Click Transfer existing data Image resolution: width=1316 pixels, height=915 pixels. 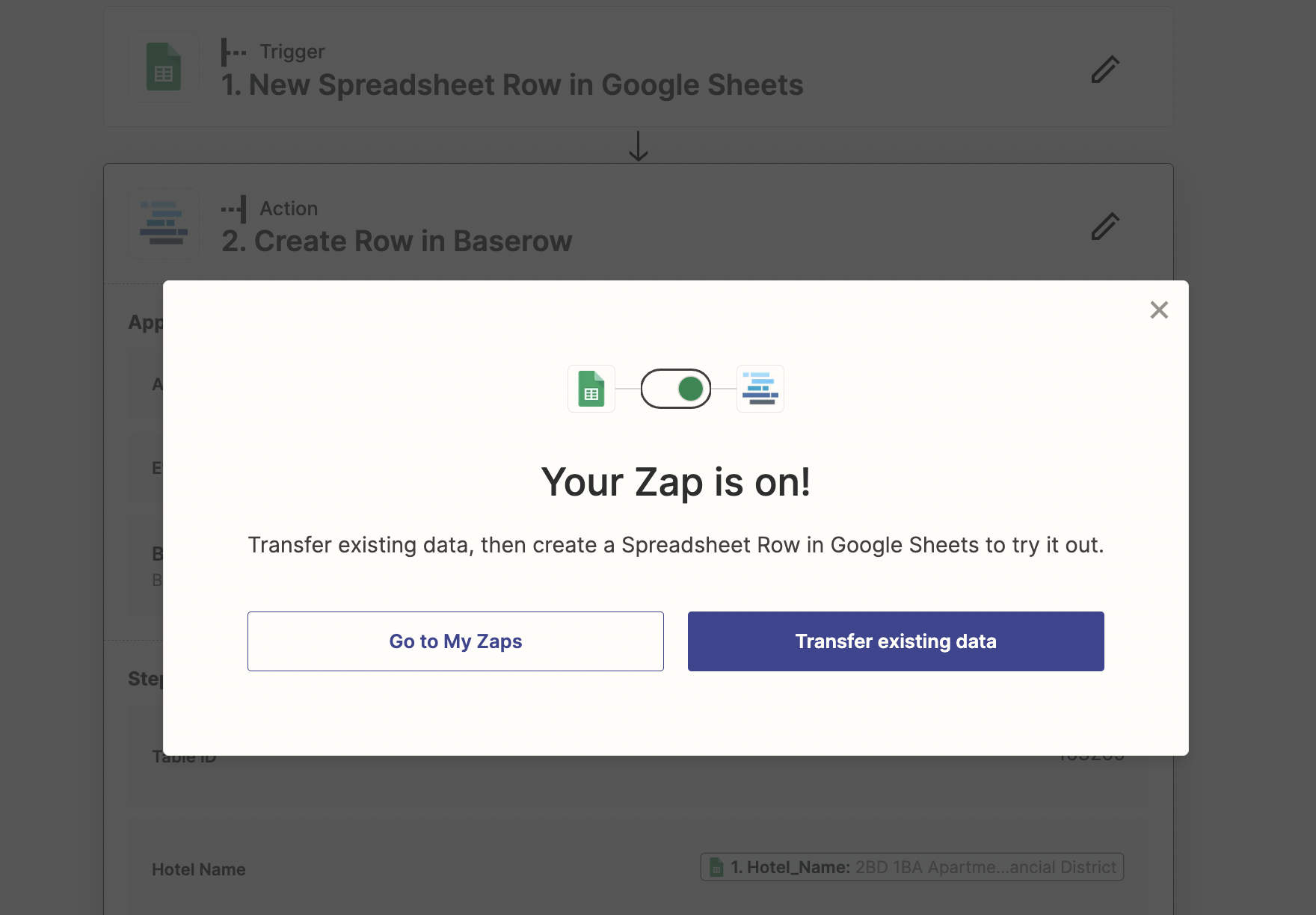pyautogui.click(x=895, y=641)
